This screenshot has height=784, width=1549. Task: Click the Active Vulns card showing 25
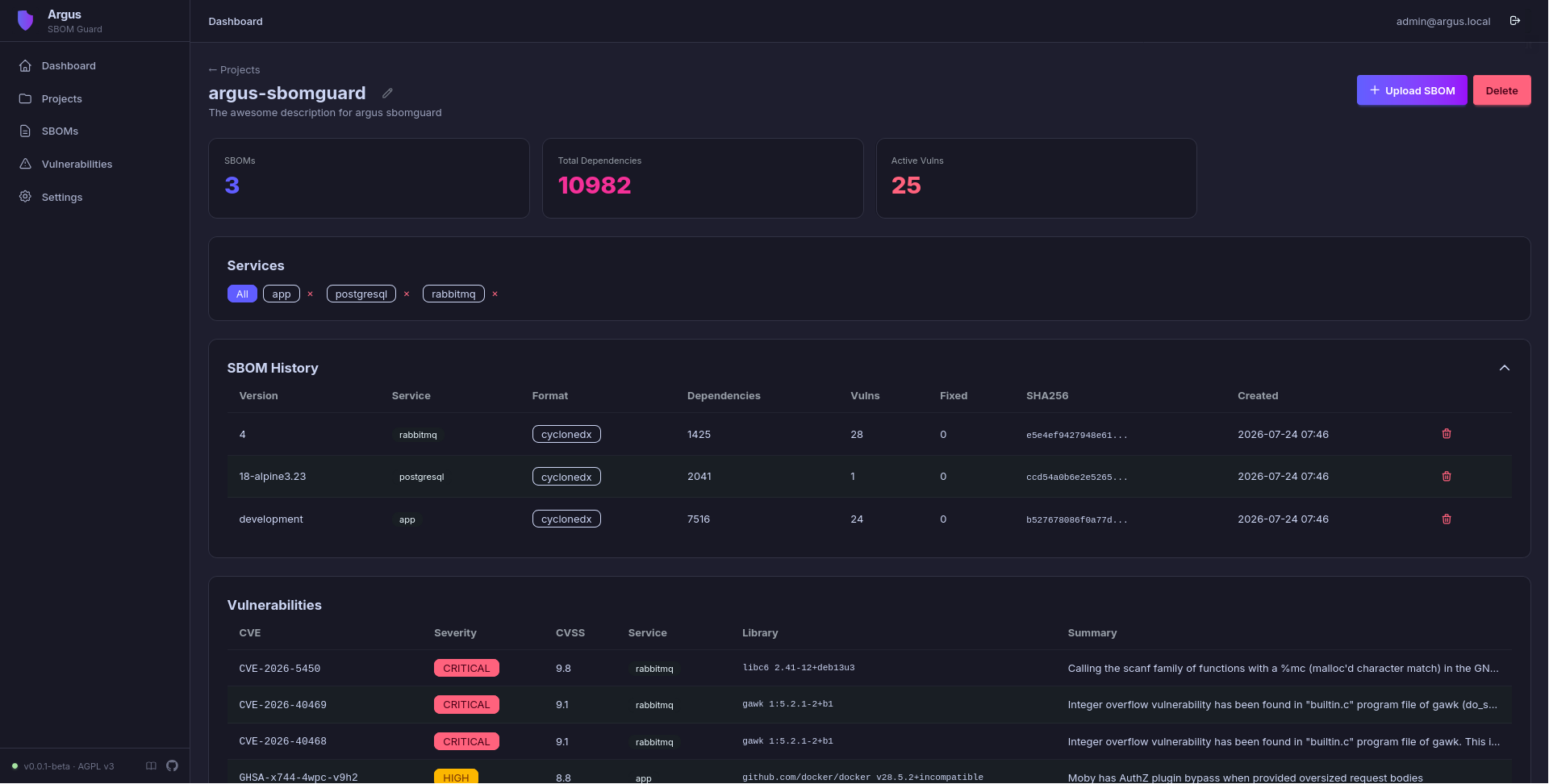pyautogui.click(x=1037, y=178)
